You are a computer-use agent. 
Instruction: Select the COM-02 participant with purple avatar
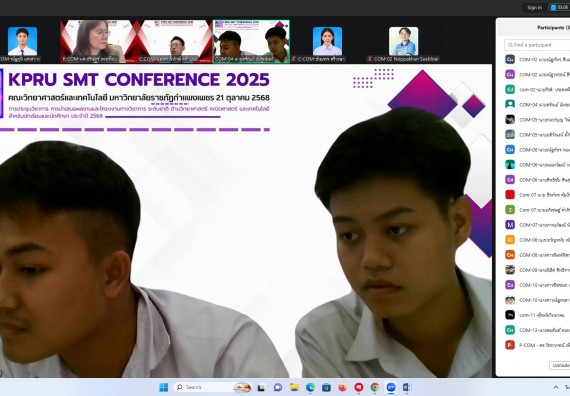coord(537,75)
